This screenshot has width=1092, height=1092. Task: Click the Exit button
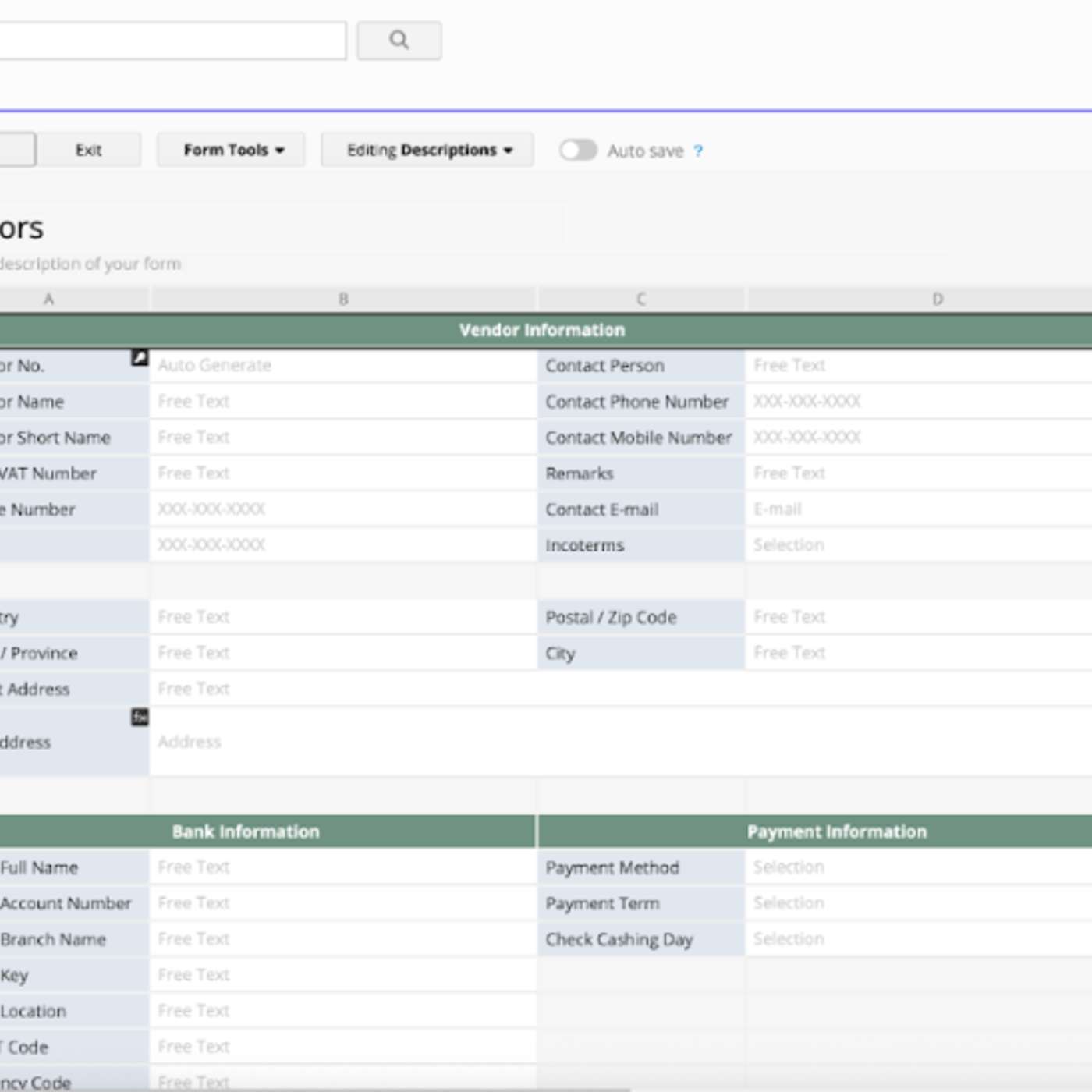(x=89, y=150)
